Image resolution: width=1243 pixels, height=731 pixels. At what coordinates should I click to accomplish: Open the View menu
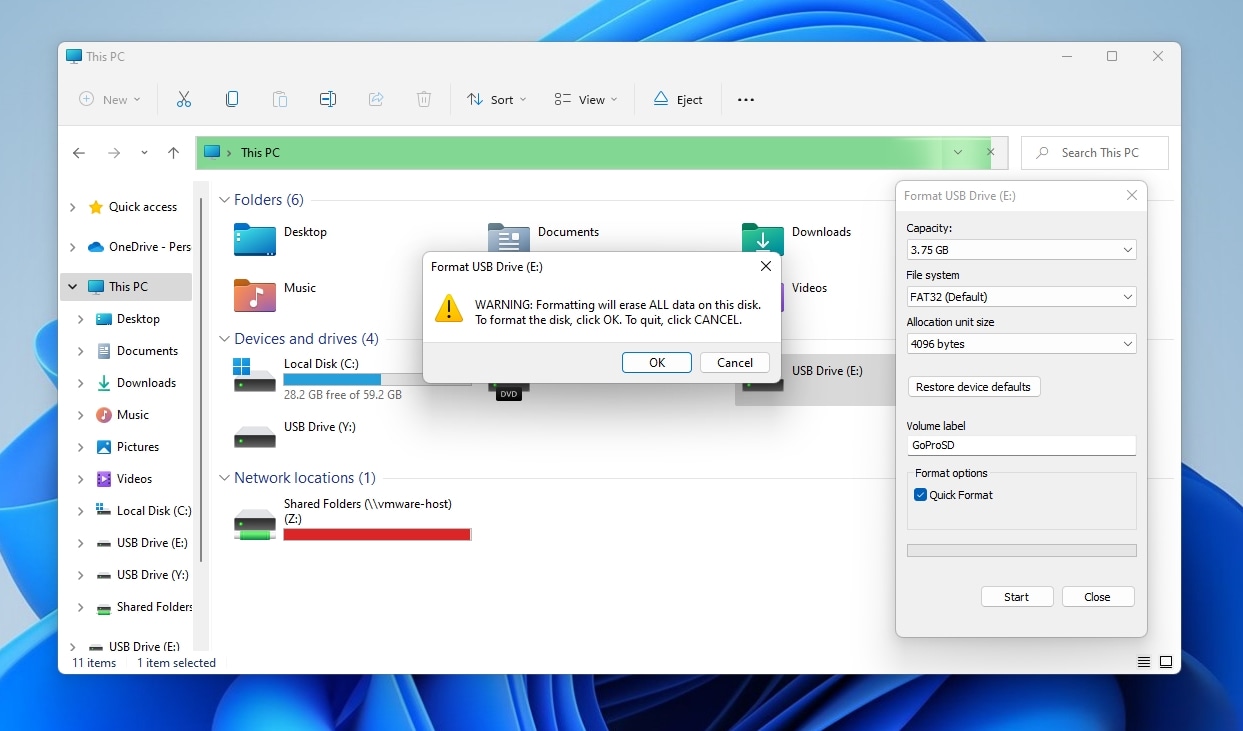pos(585,99)
